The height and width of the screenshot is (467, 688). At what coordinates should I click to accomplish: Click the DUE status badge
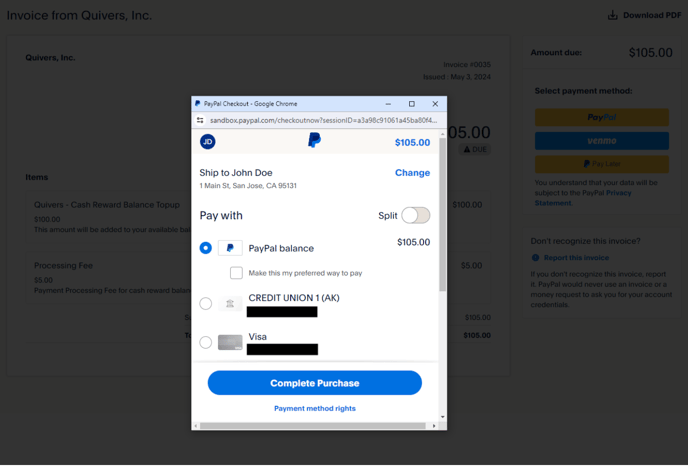(x=475, y=149)
